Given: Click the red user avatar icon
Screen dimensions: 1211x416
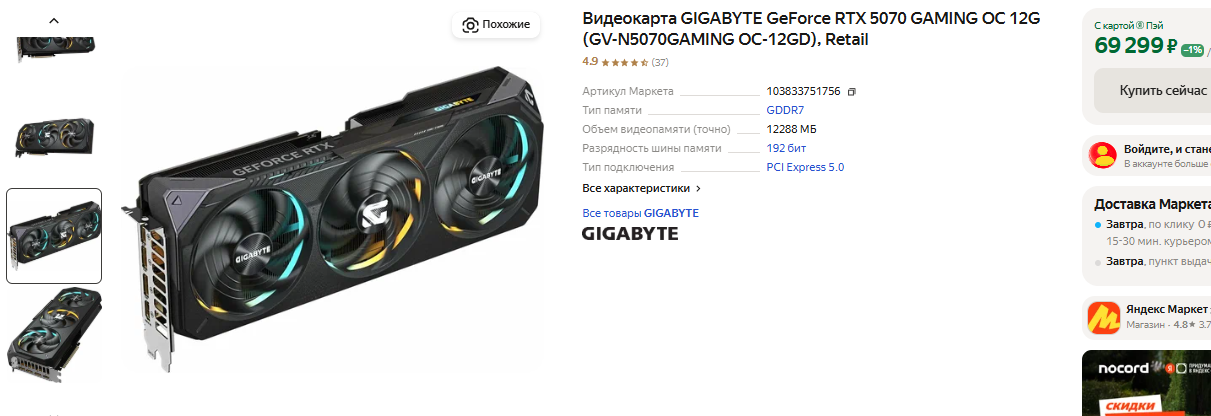Looking at the screenshot, I should [x=1103, y=154].
